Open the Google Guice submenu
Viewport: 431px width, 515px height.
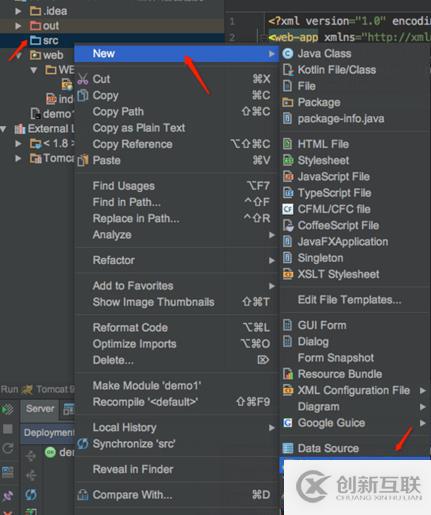click(x=354, y=423)
